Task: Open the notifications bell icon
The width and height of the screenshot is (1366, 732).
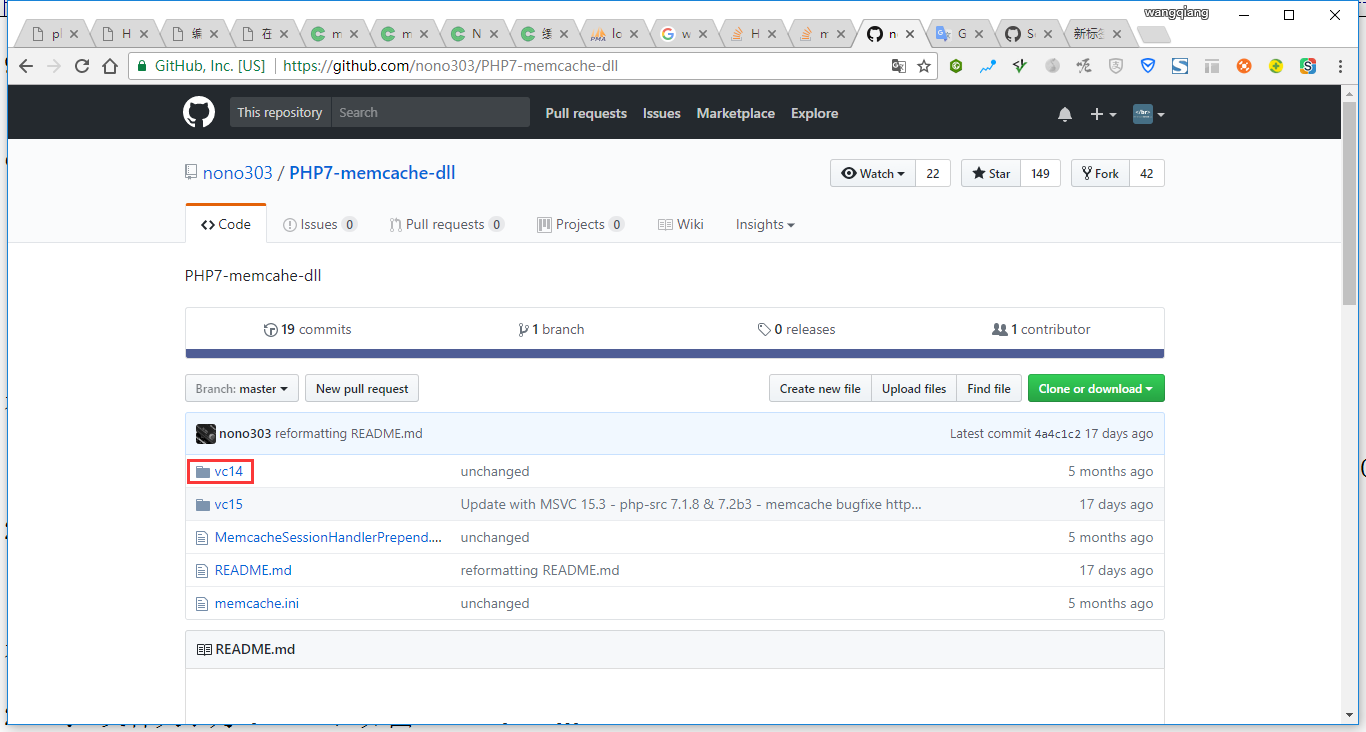Action: [1065, 114]
